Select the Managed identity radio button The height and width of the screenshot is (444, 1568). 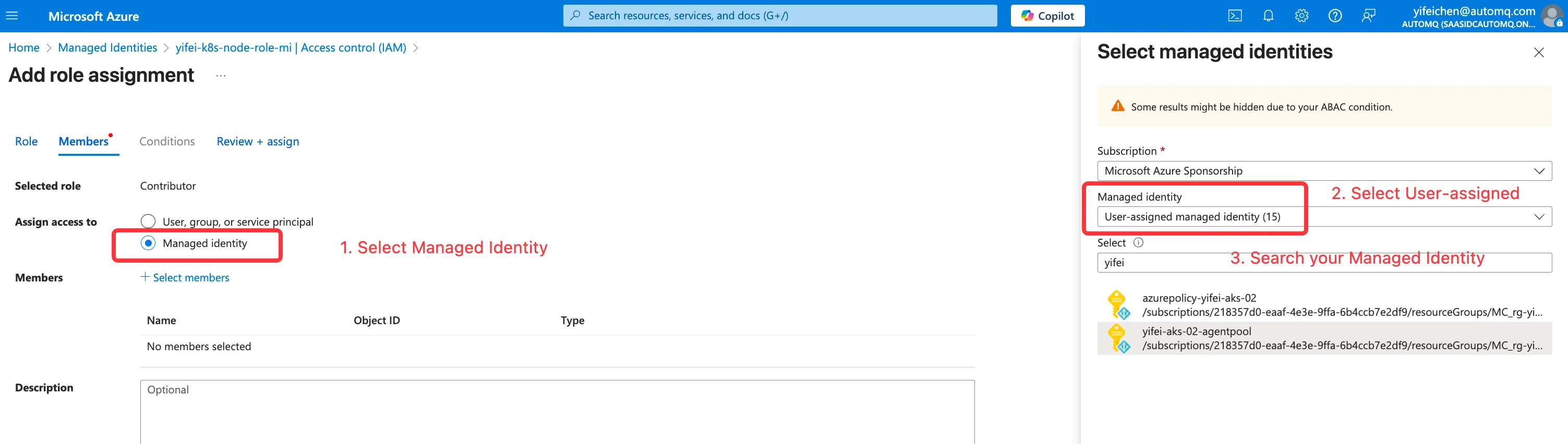click(x=148, y=243)
